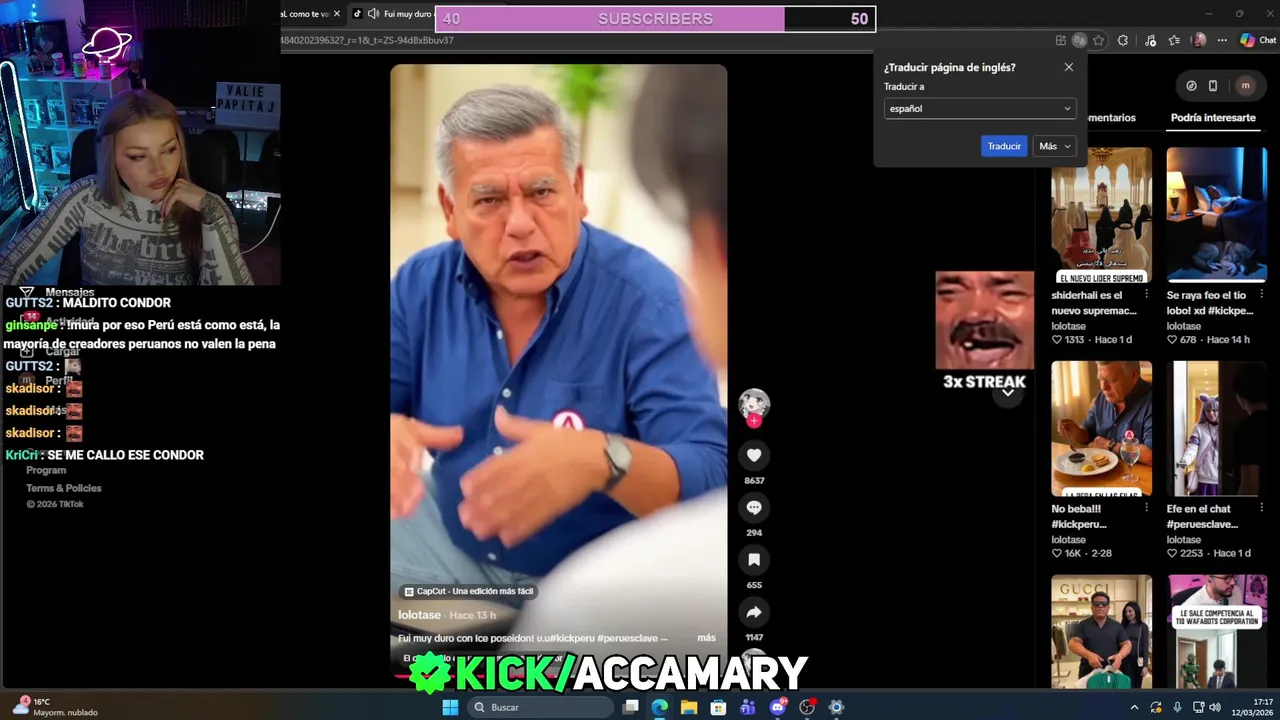Click the CapCut 'Una edición más fácil' tag
Image resolution: width=1280 pixels, height=720 pixels.
coord(468,591)
